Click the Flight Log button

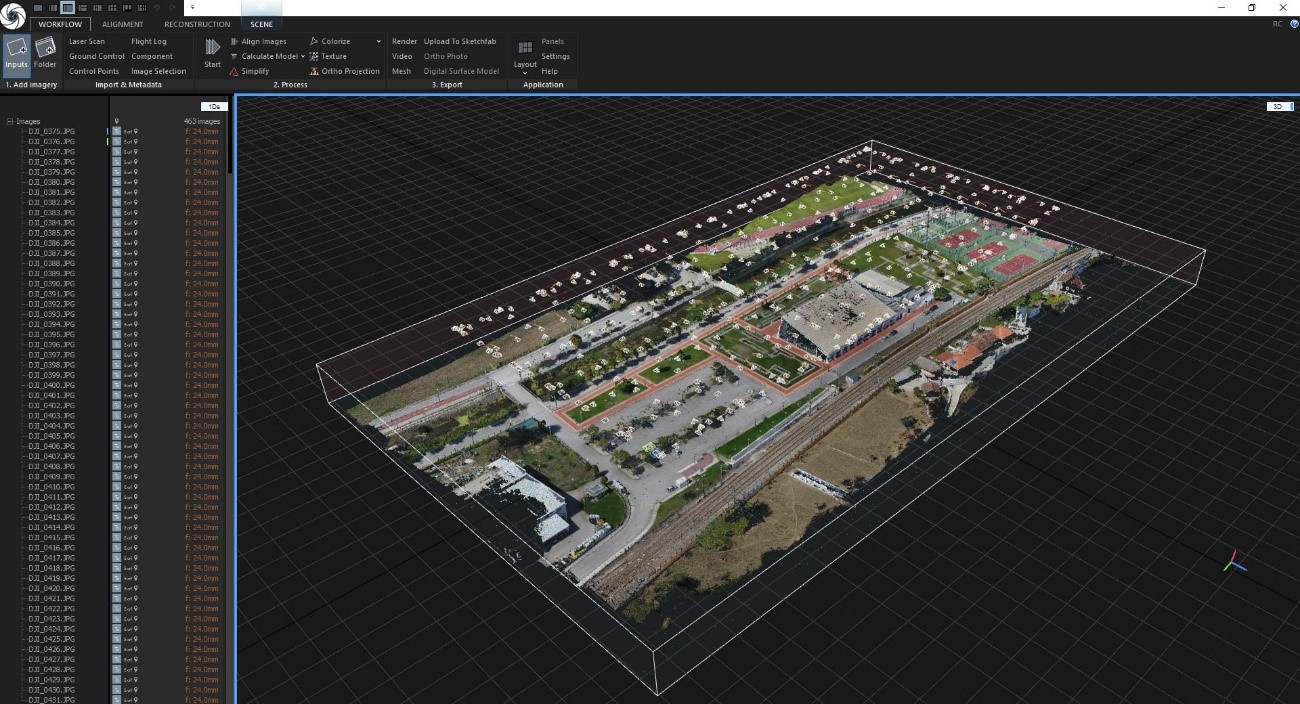[149, 42]
